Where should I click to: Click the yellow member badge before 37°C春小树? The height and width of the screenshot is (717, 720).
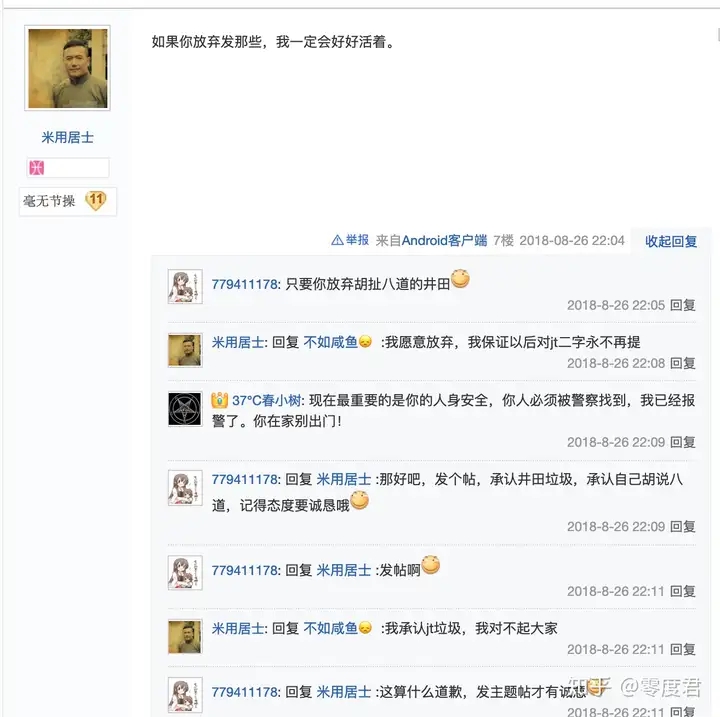coord(220,401)
